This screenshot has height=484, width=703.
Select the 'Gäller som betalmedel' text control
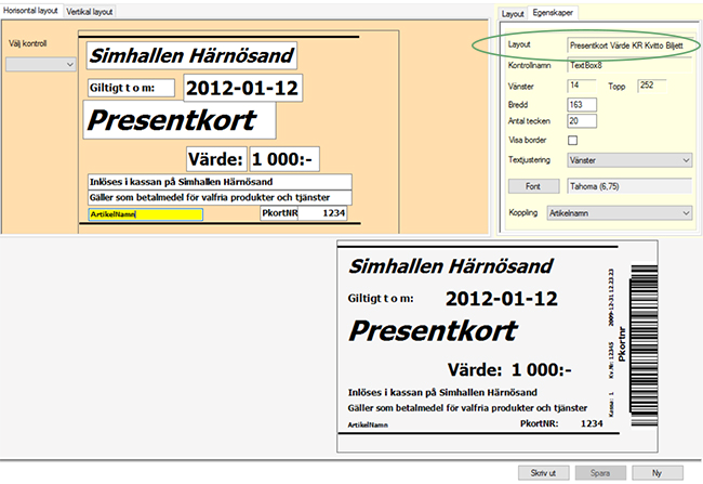point(220,198)
